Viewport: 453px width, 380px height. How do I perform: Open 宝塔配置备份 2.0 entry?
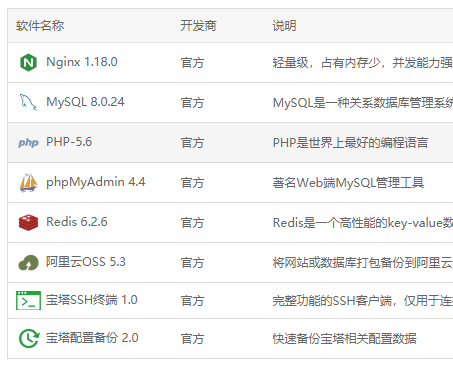92,338
